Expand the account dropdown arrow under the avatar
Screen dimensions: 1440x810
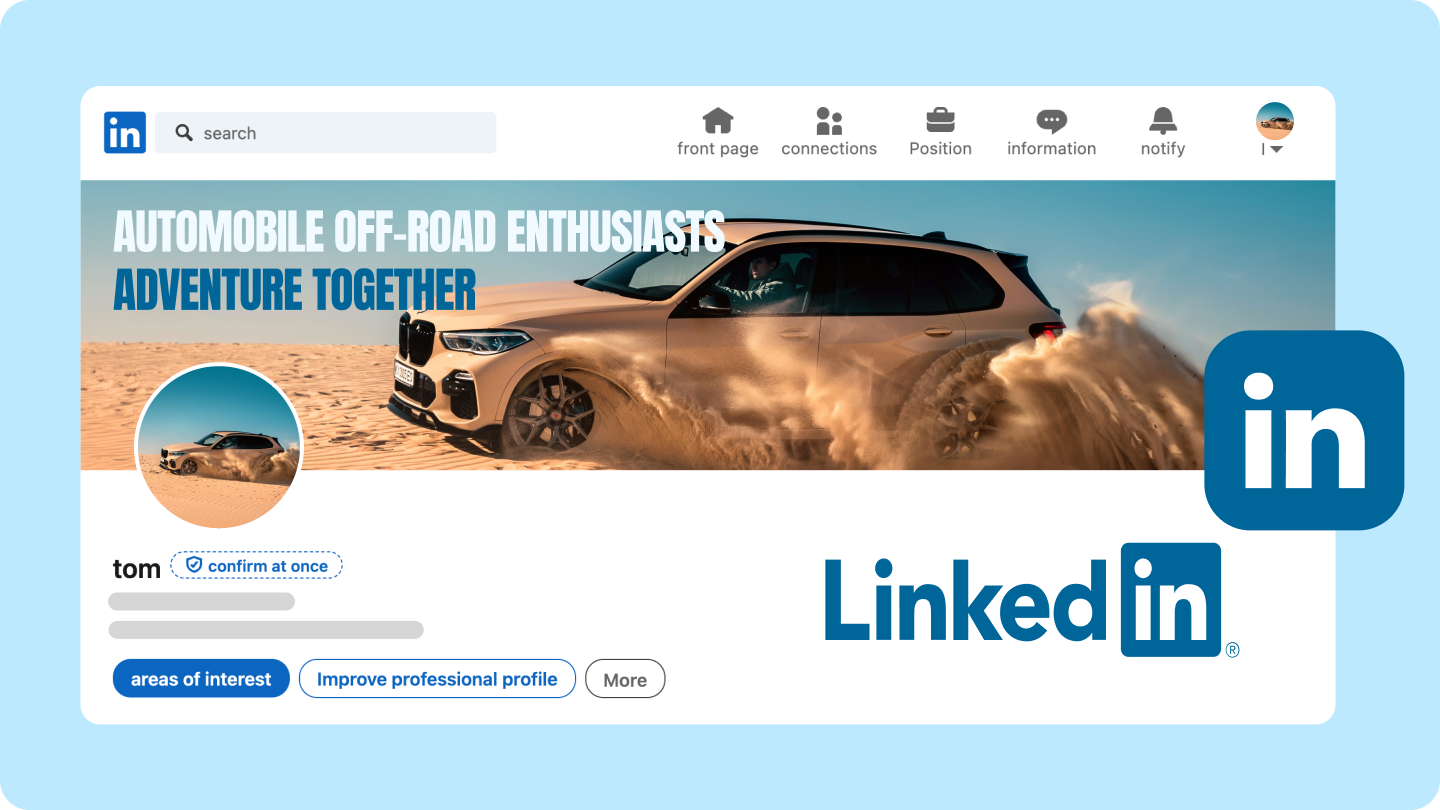(1276, 150)
